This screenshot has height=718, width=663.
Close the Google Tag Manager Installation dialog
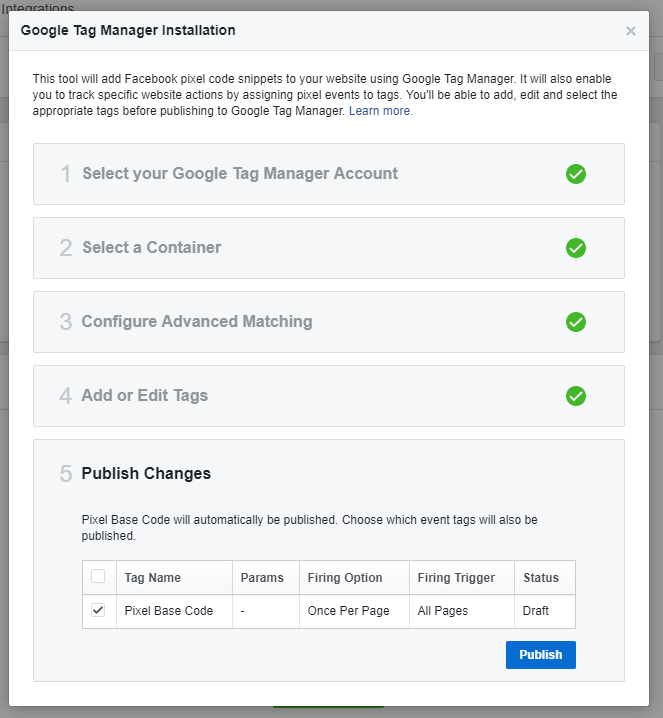630,31
